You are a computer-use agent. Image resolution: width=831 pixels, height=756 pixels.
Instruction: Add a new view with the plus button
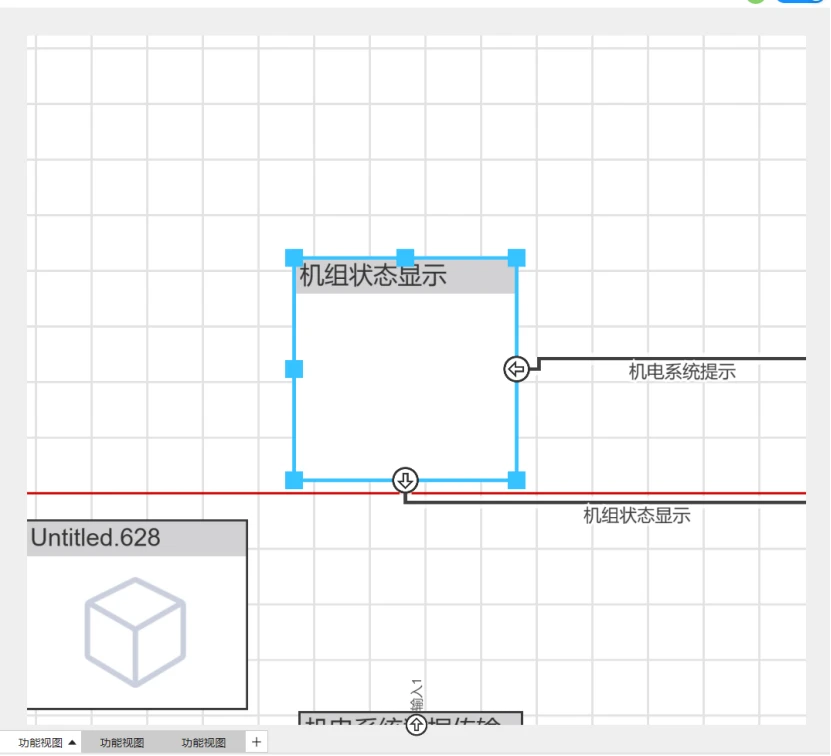[x=257, y=742]
